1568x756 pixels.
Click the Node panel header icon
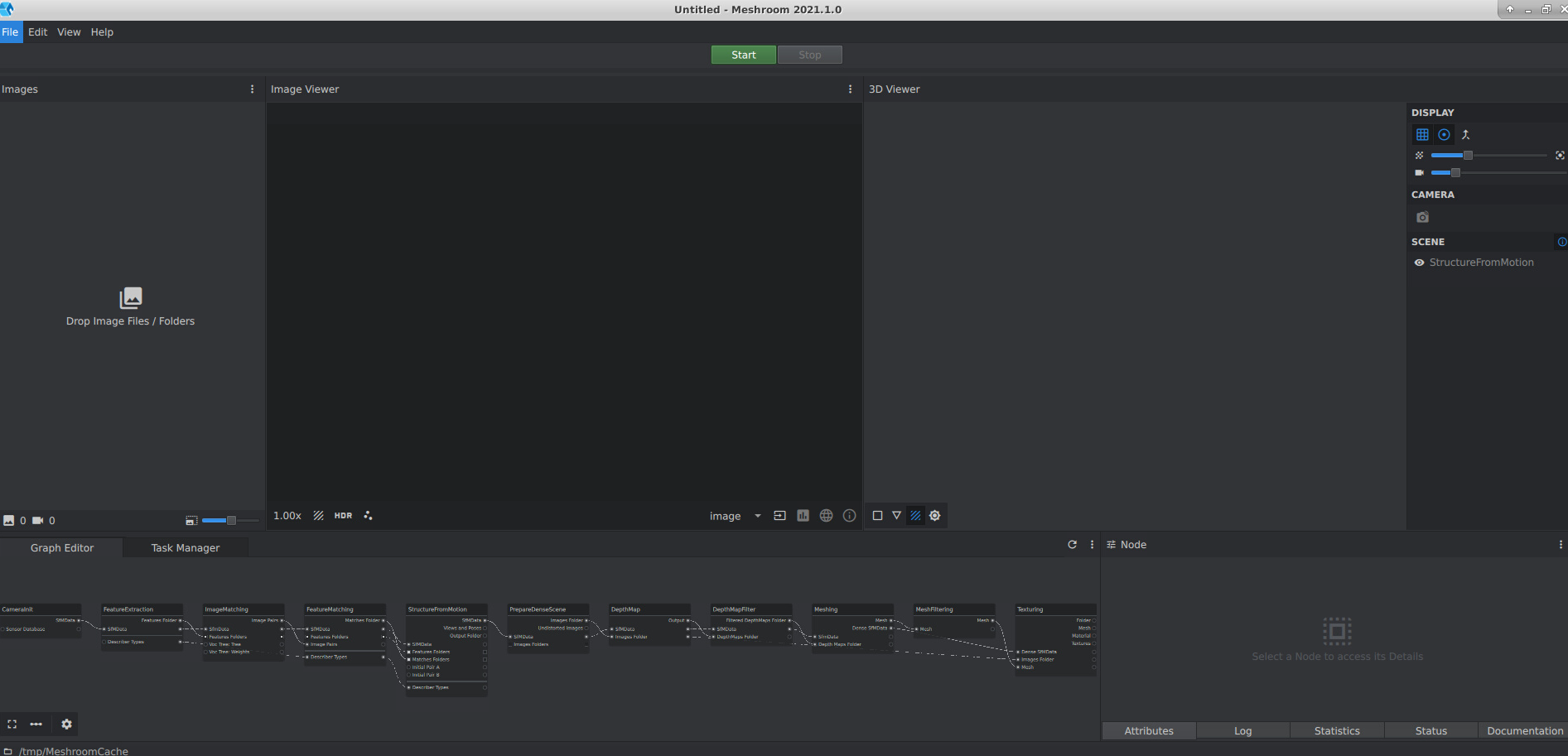1111,545
